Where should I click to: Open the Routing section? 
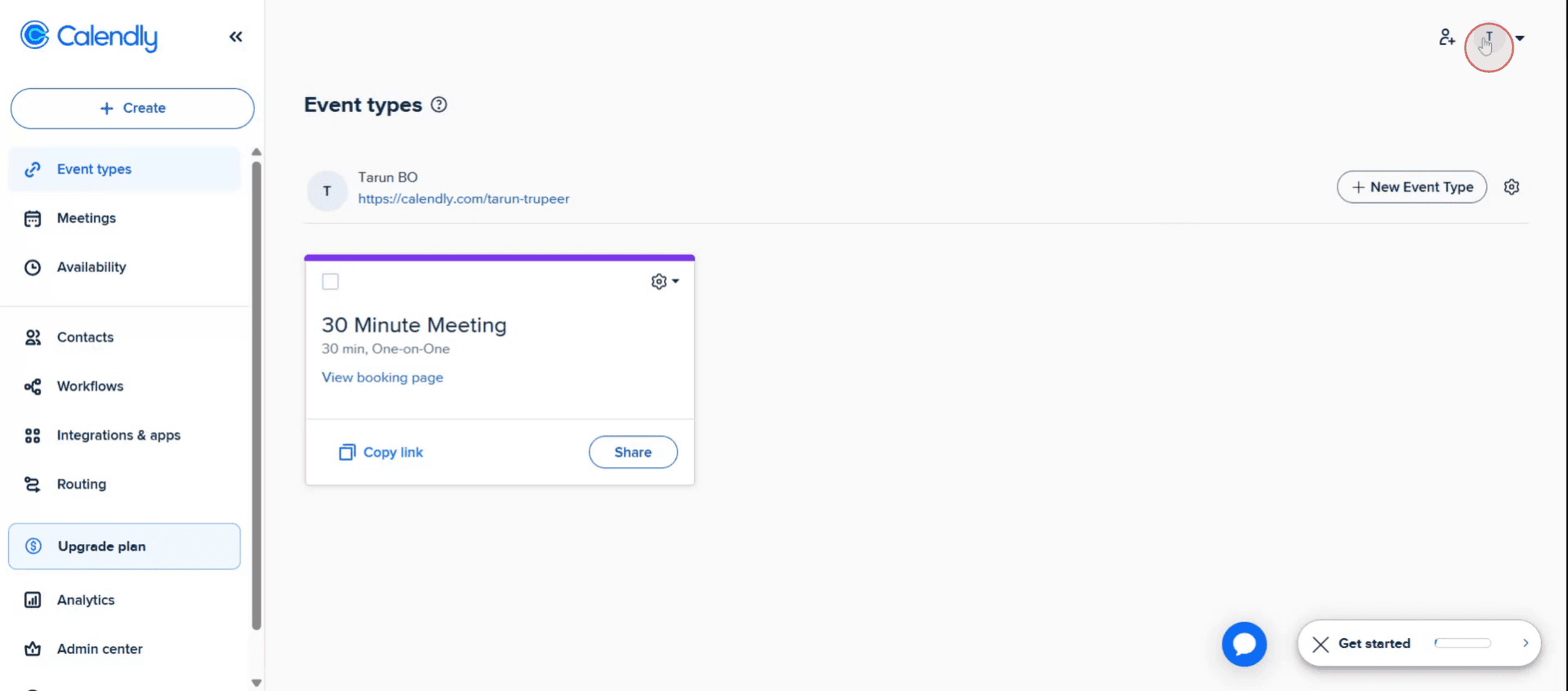tap(81, 483)
